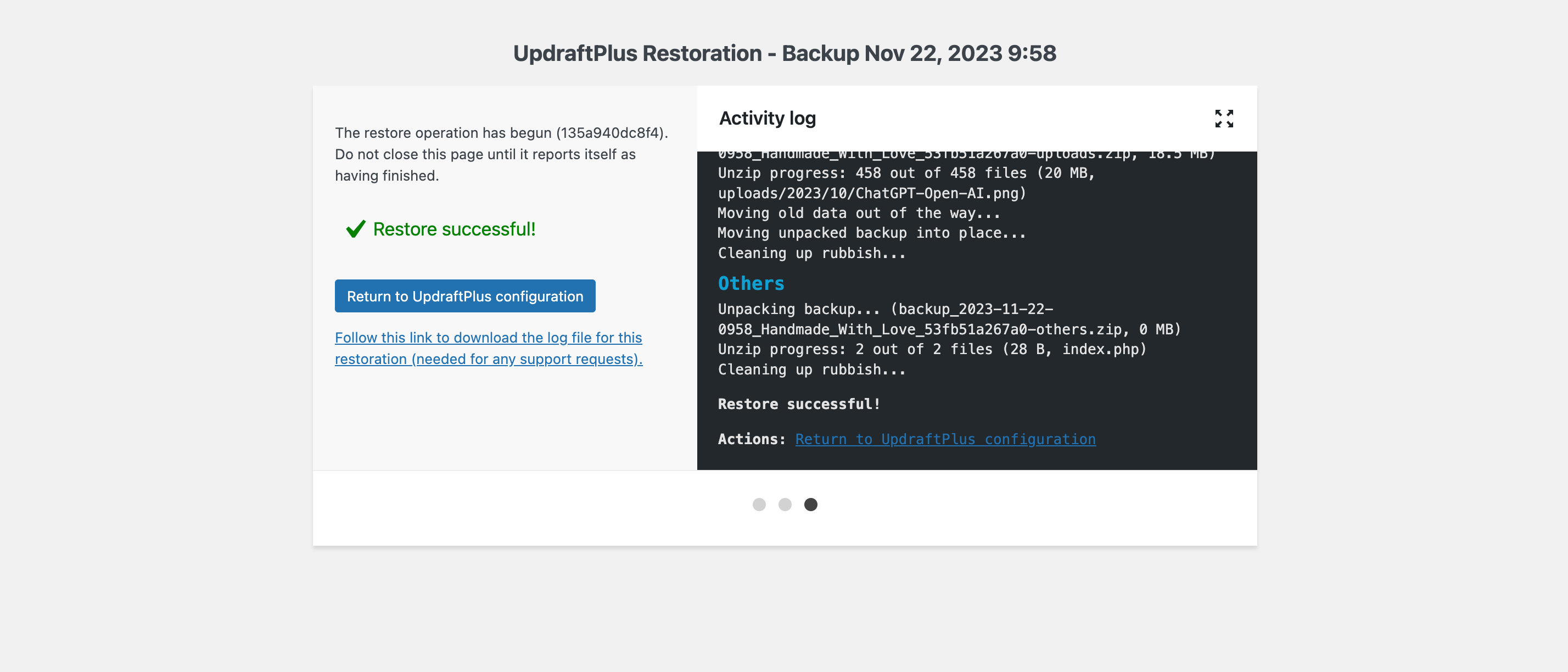Click the green checkmark beside Restore successful

click(355, 229)
